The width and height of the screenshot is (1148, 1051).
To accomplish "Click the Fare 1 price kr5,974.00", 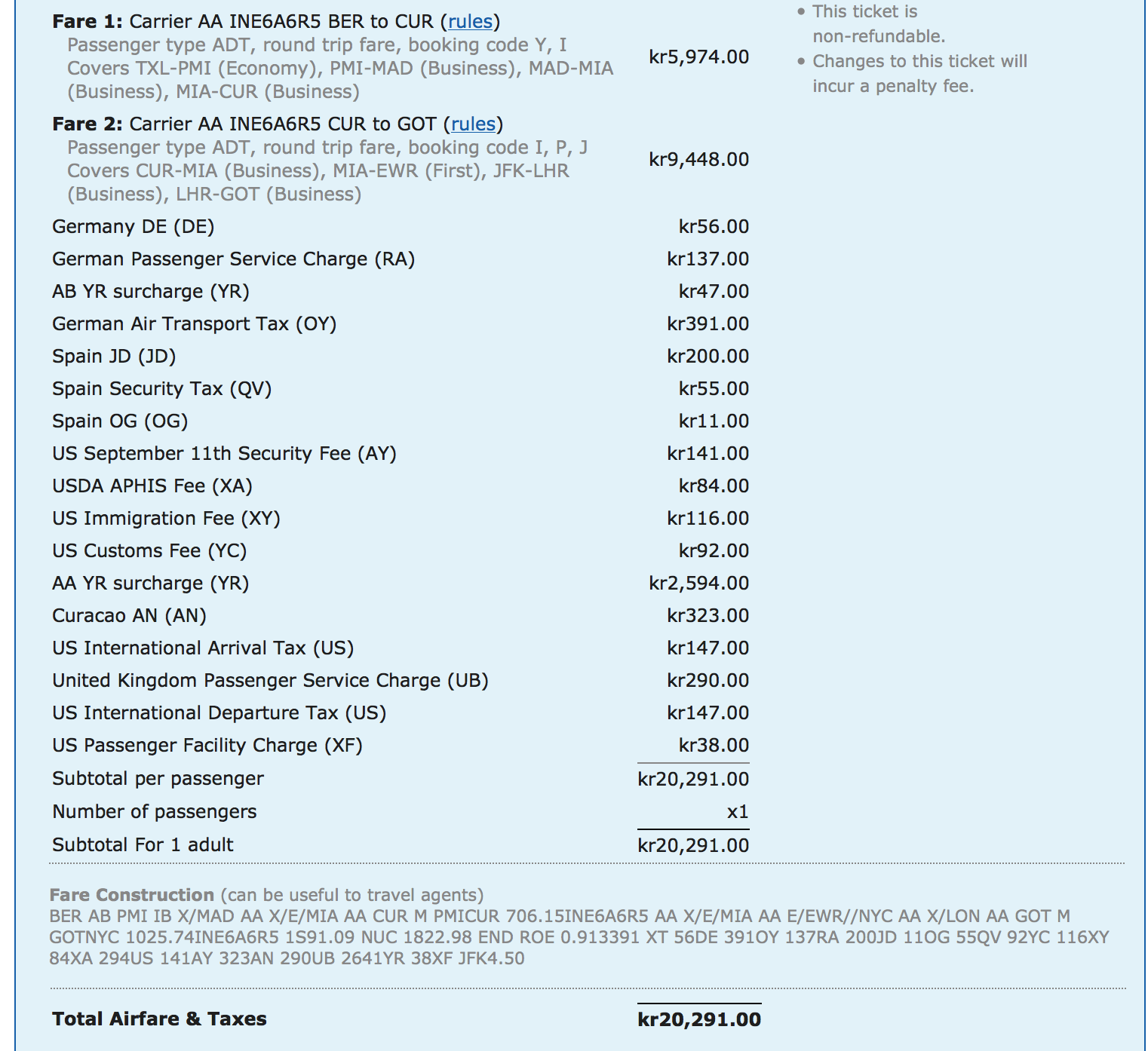I will coord(698,57).
